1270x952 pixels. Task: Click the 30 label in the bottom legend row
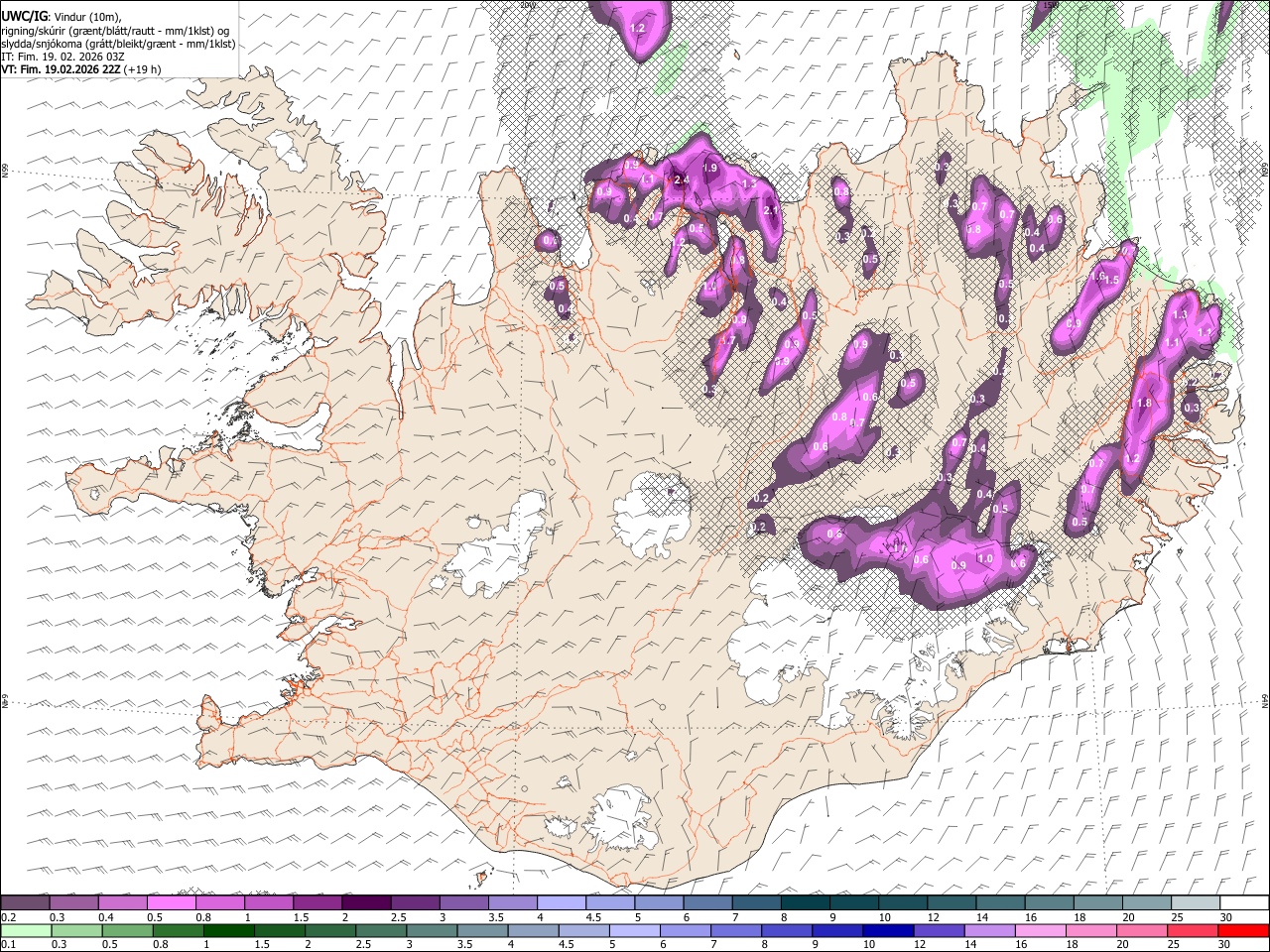(1224, 944)
